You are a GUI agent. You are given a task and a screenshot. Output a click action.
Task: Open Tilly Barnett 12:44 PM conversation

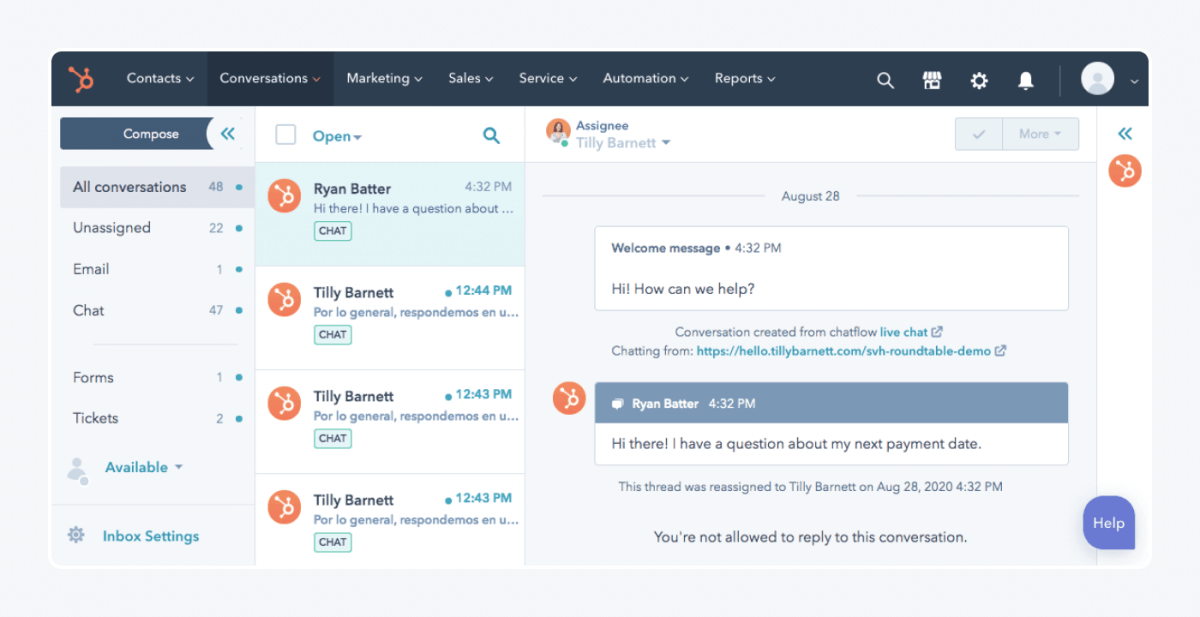point(390,318)
